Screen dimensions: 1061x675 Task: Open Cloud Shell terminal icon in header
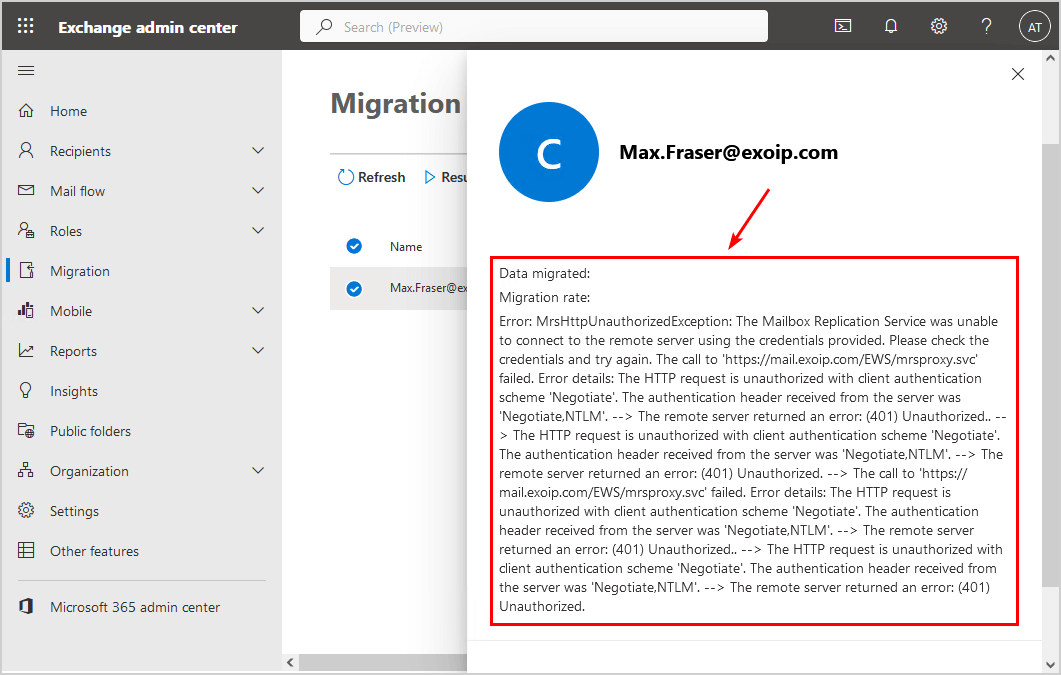click(842, 26)
